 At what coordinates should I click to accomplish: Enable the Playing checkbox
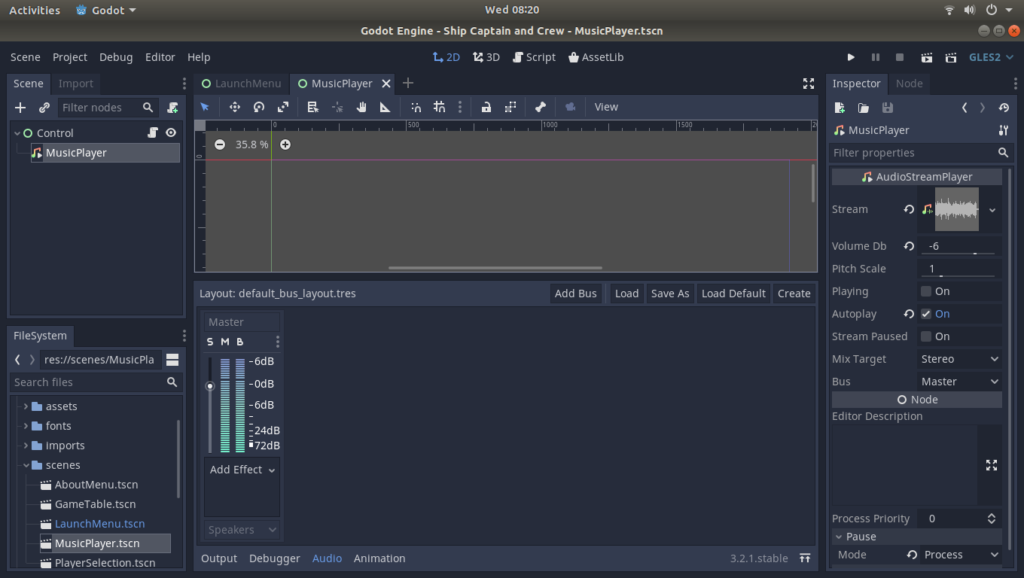click(926, 292)
